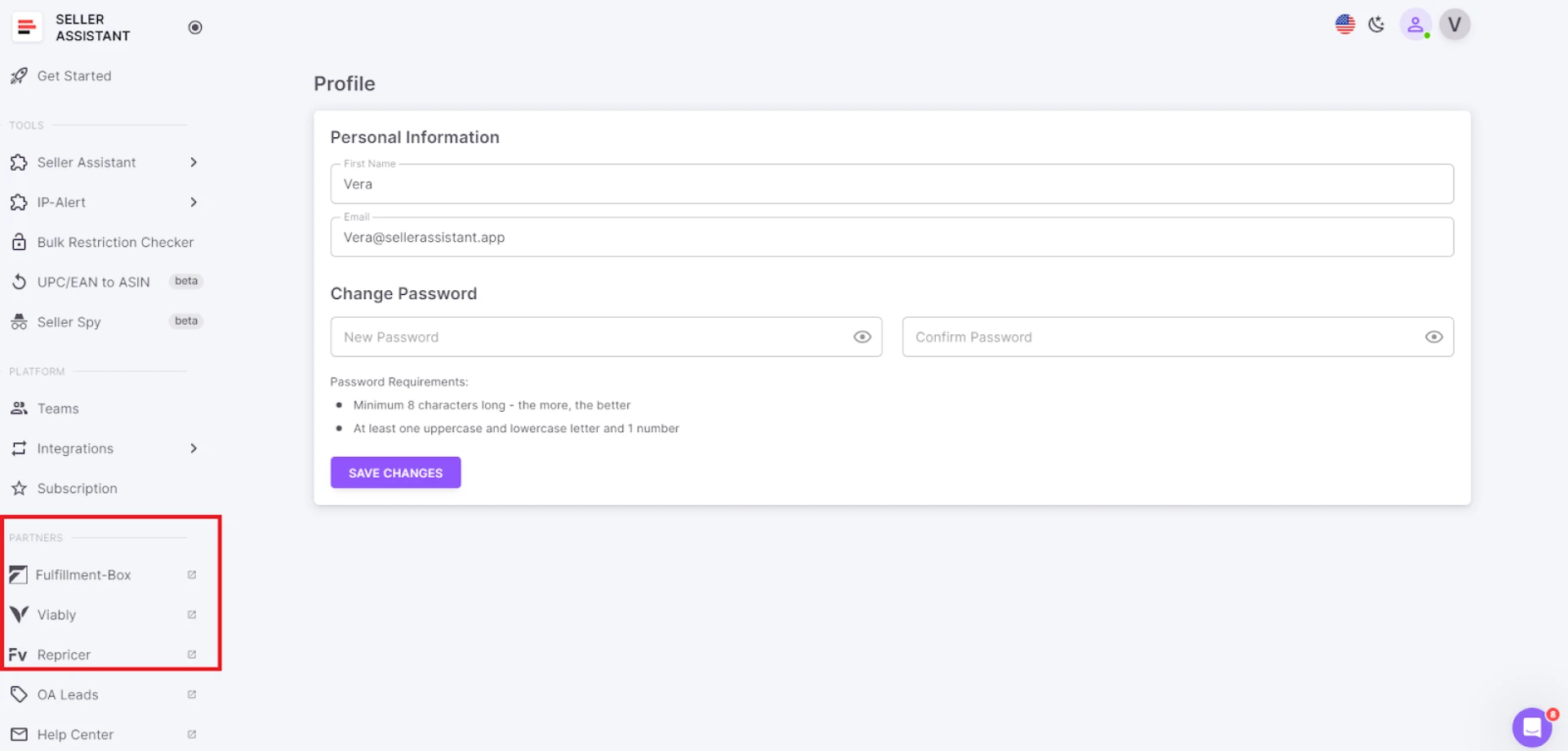
Task: Click the V profile avatar
Action: pos(1454,25)
